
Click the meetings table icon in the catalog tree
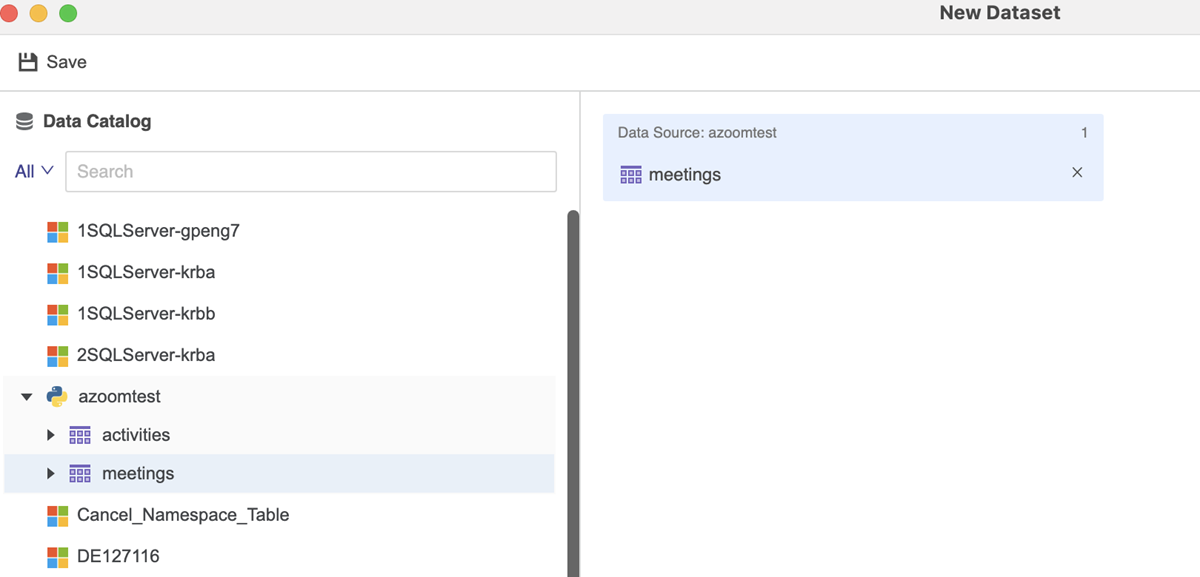click(80, 473)
